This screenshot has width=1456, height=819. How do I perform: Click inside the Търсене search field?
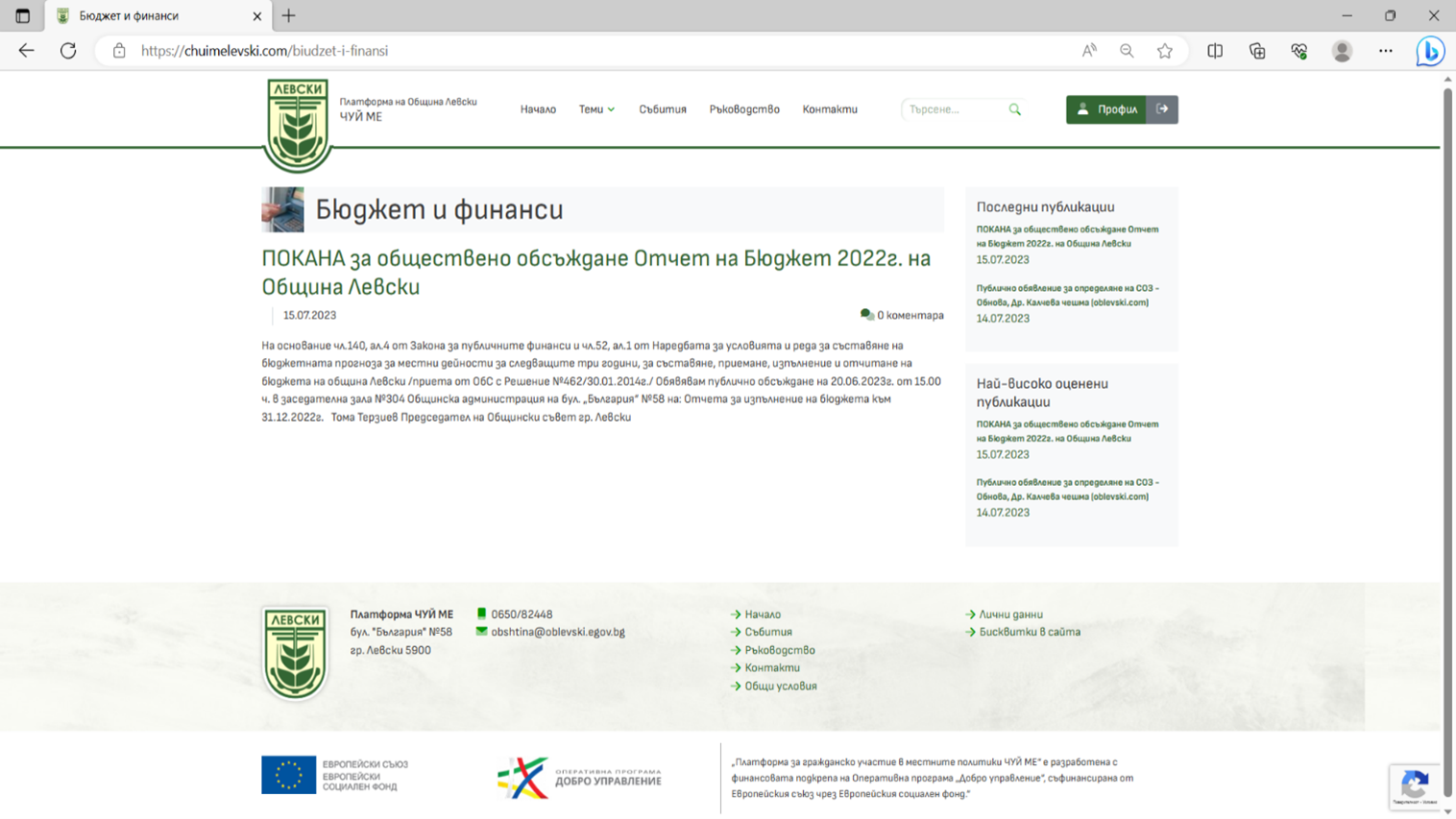pyautogui.click(x=954, y=109)
